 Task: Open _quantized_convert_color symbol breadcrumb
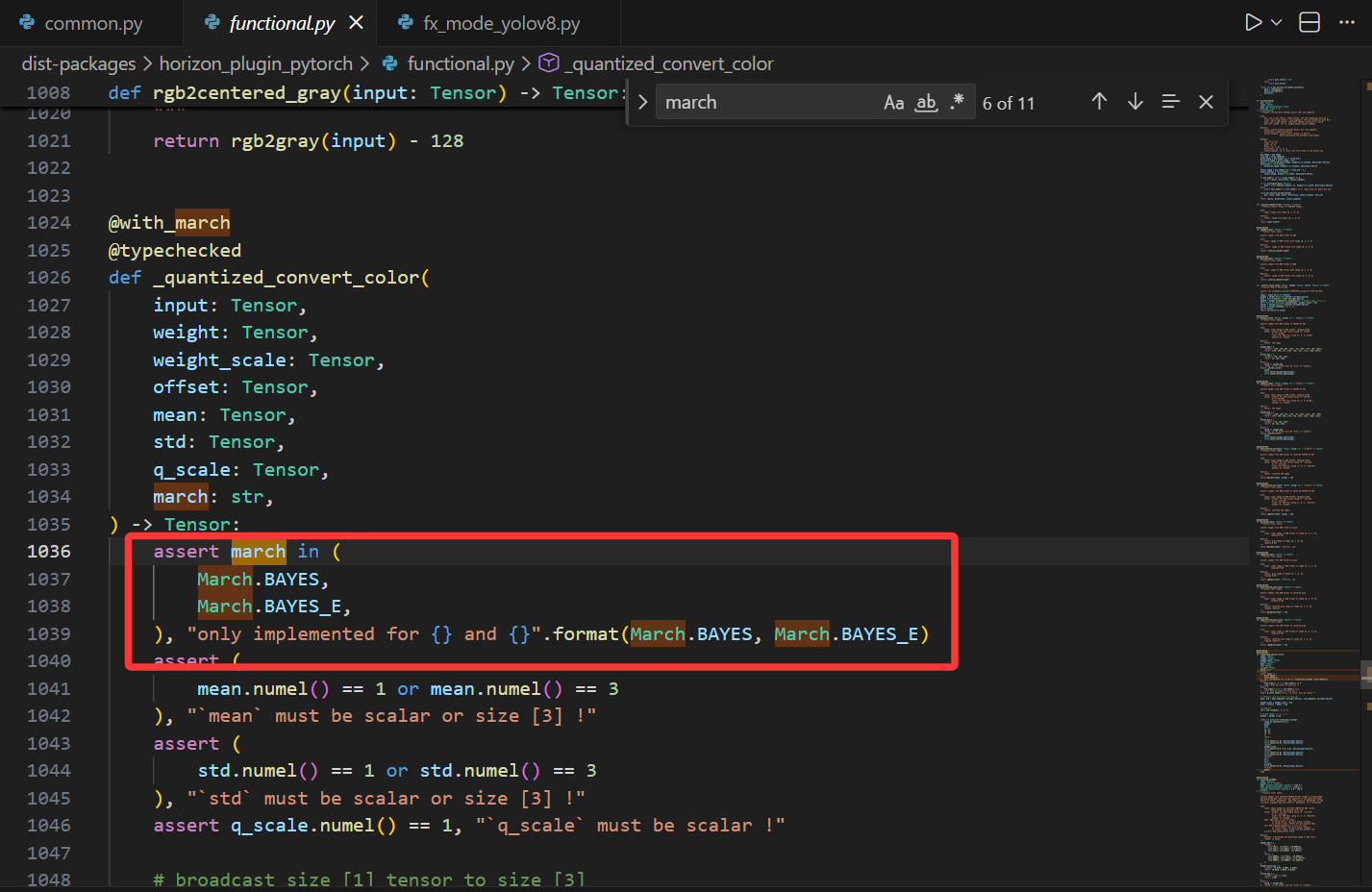(671, 63)
